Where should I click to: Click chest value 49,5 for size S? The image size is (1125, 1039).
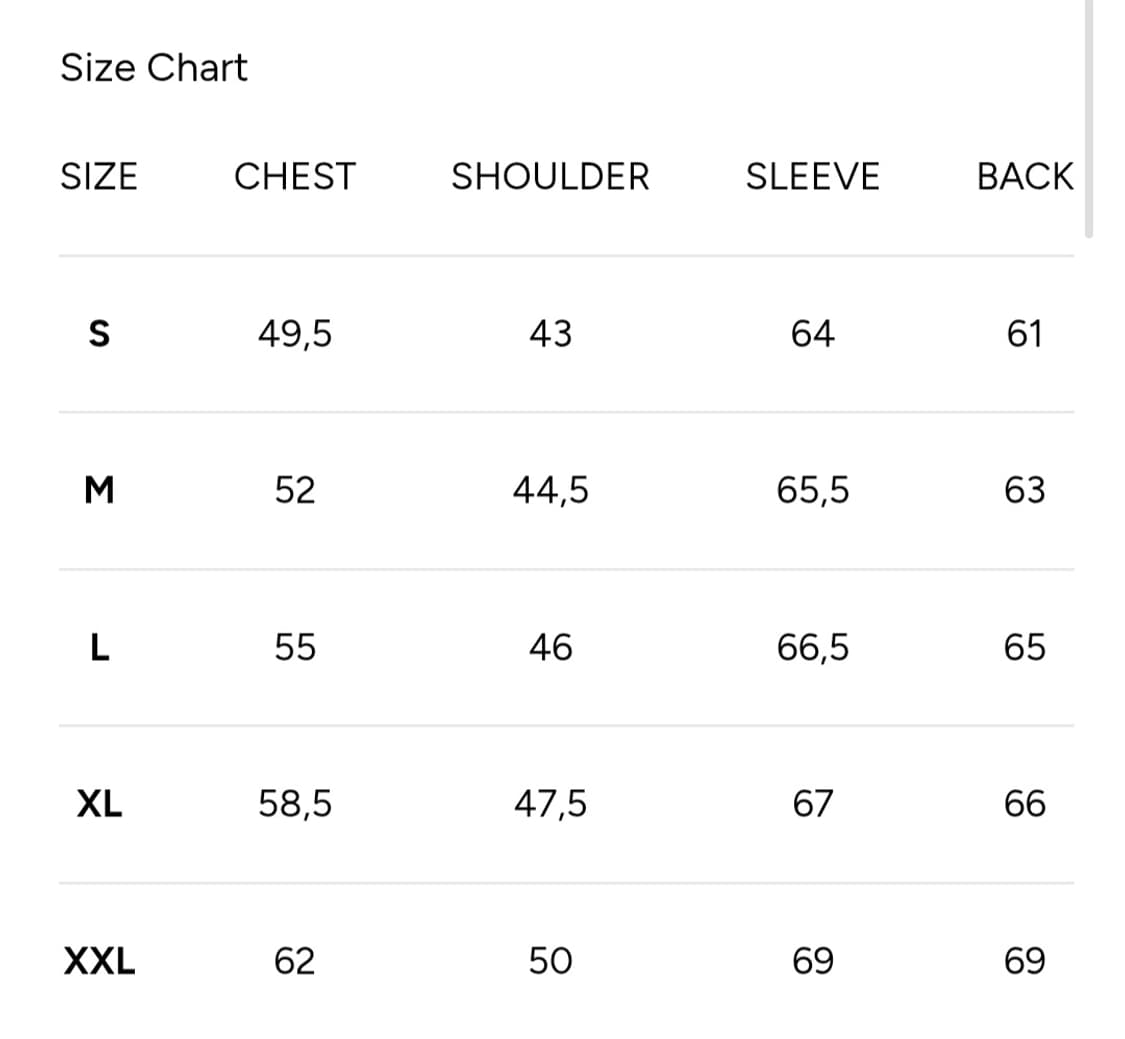(x=295, y=334)
